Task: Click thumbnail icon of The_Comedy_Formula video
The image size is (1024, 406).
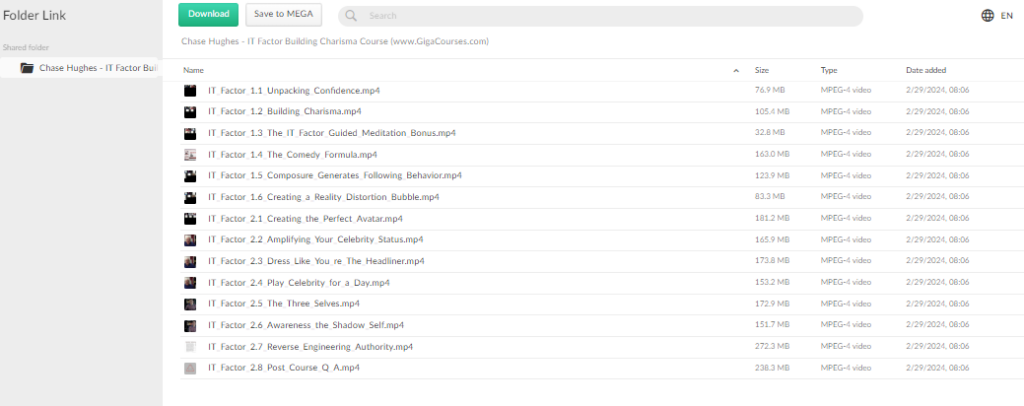Action: (x=190, y=155)
